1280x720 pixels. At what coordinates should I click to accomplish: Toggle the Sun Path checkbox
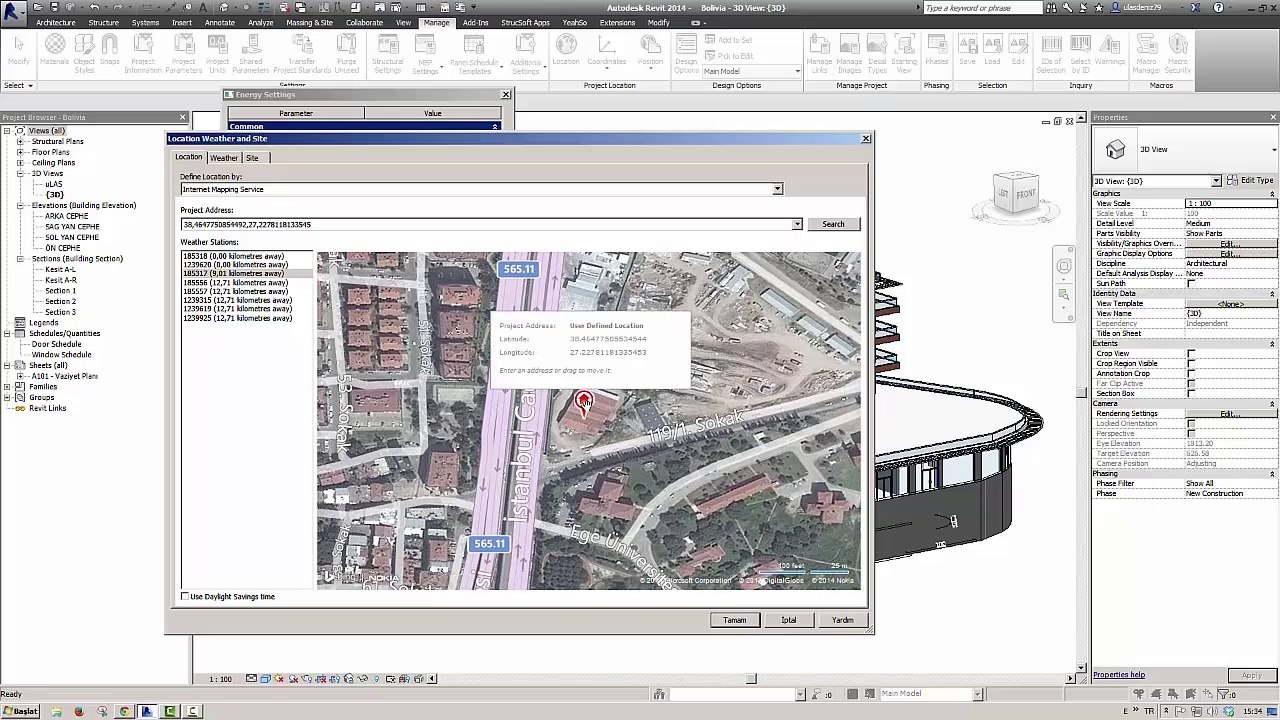pos(1191,284)
